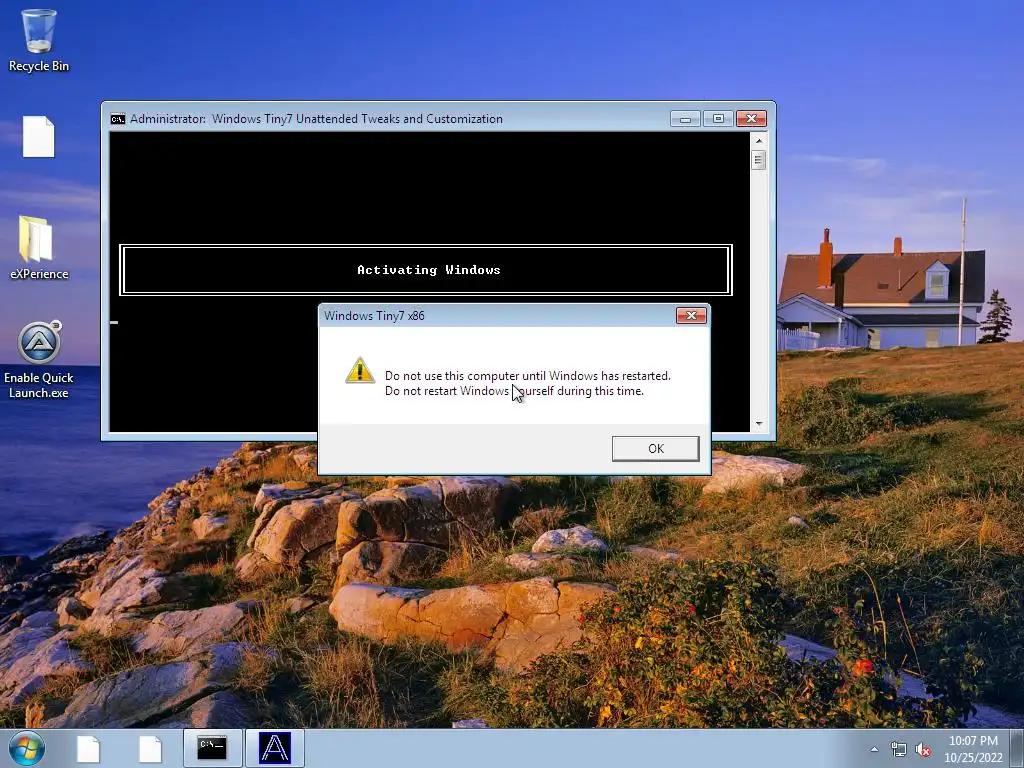Select the eXPerience folder icon
Screen dimensions: 1024x768
coord(39,248)
